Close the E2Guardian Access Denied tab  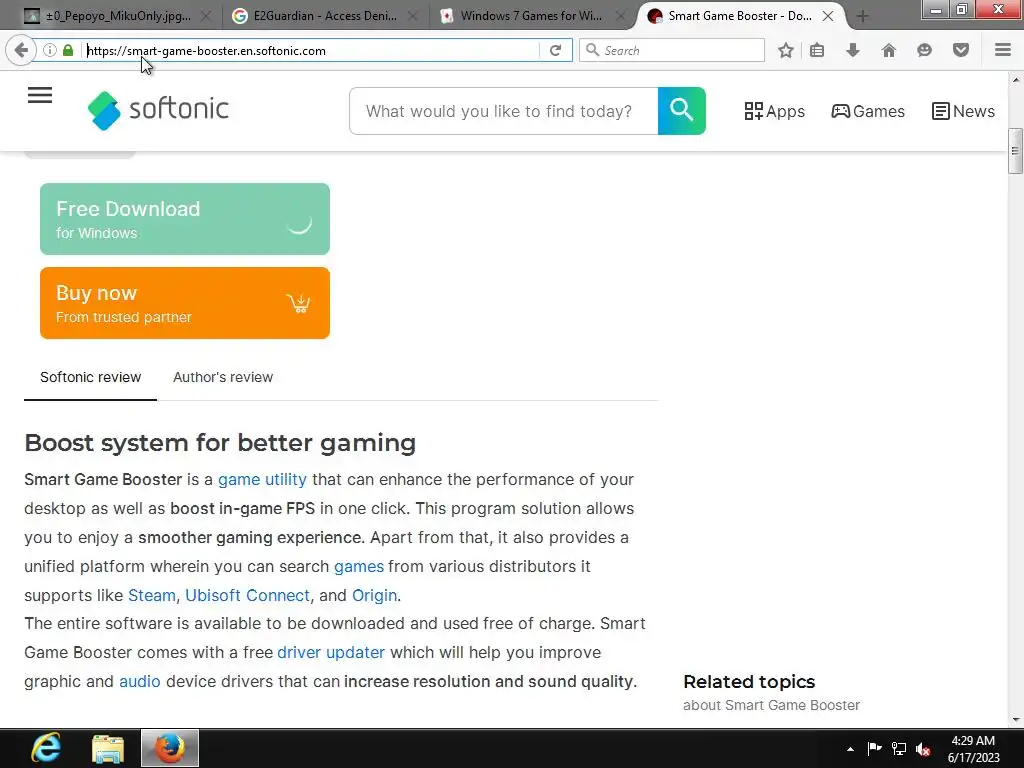[x=413, y=16]
